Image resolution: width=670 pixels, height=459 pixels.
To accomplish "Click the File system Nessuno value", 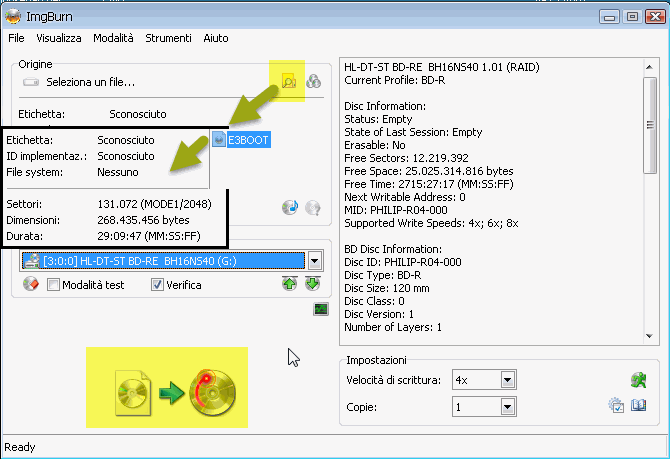I will pyautogui.click(x=118, y=172).
